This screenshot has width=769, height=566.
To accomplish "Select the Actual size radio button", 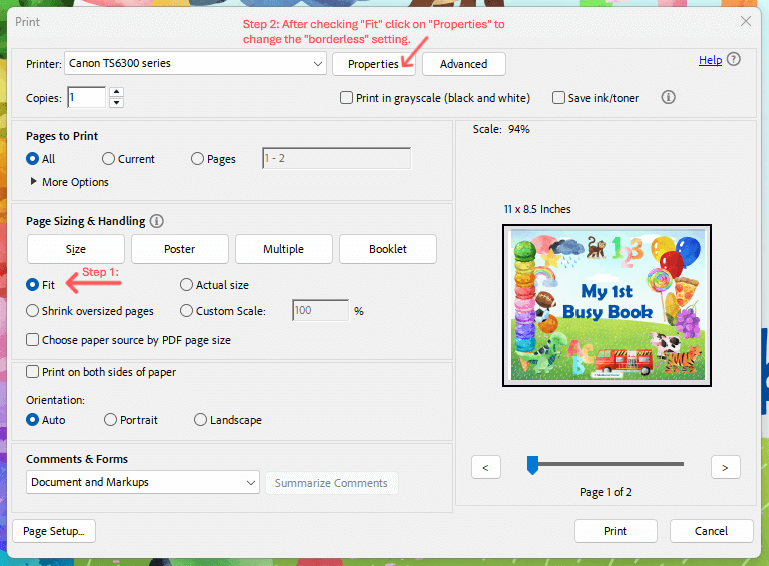I will tap(186, 285).
